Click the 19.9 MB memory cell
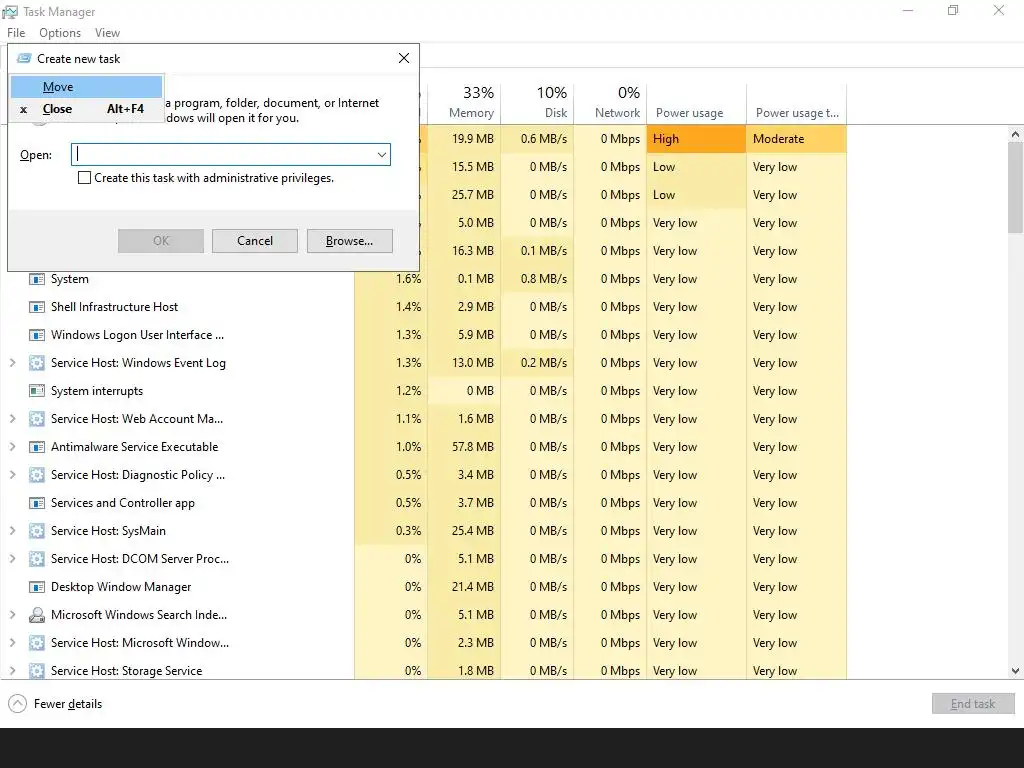The image size is (1024, 768). [464, 139]
